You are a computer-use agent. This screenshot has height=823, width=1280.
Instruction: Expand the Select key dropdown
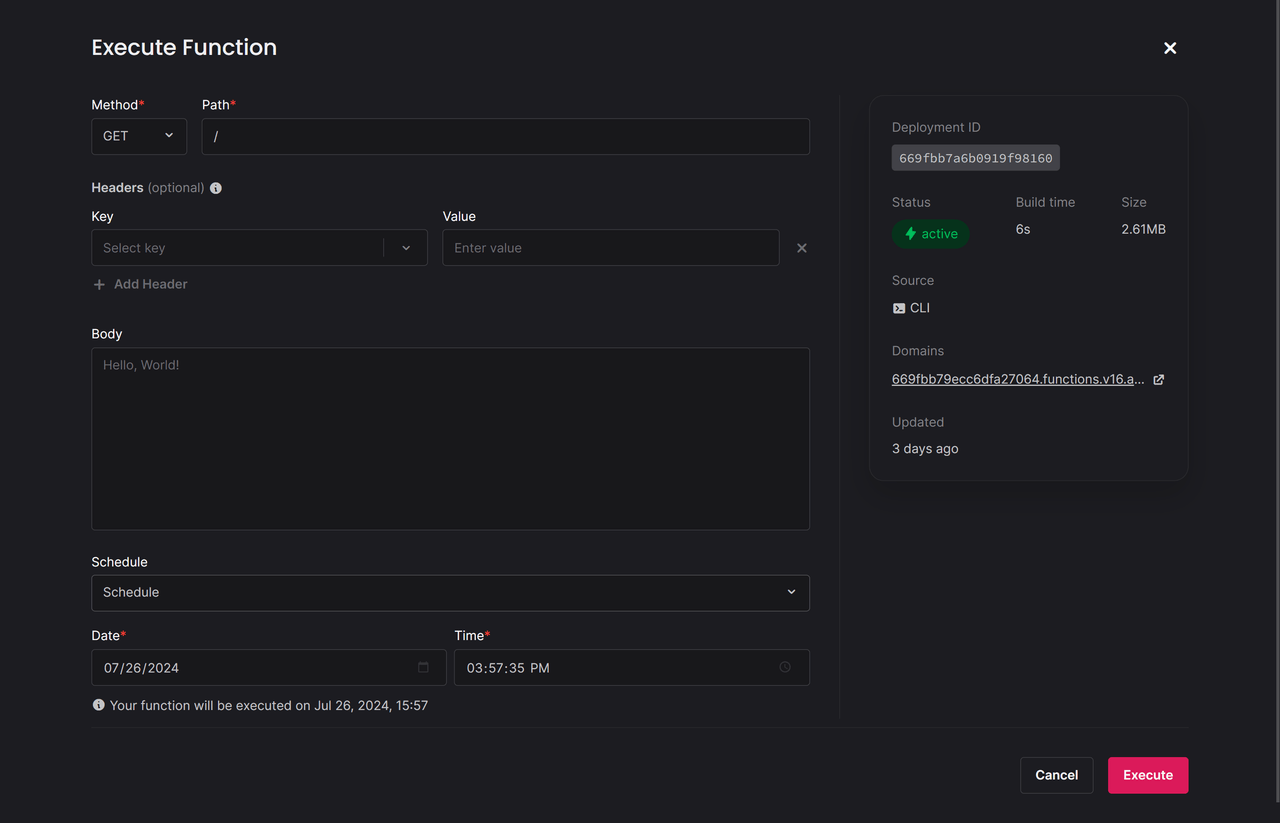pyautogui.click(x=406, y=248)
